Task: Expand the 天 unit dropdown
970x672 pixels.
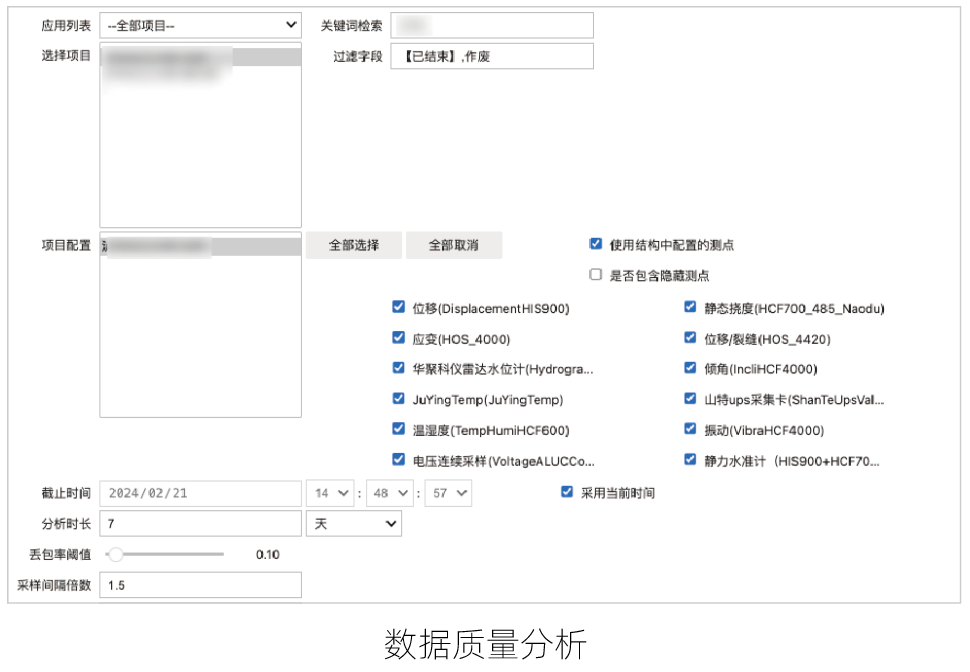Action: click(x=353, y=523)
